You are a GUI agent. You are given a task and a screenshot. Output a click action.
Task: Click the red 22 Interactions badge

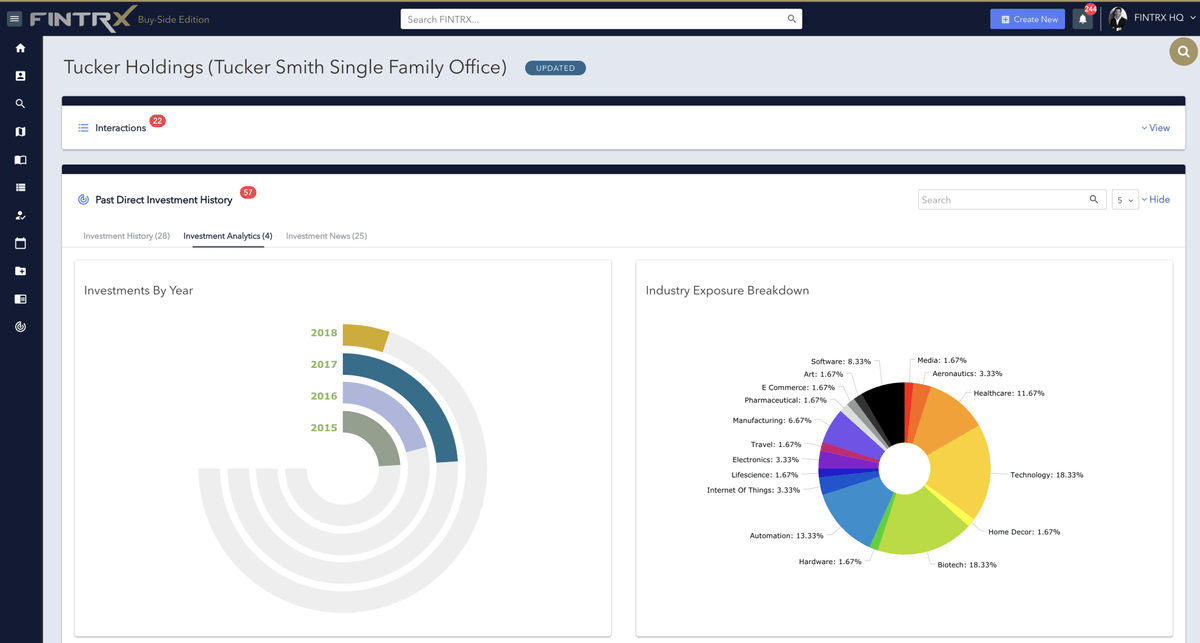(x=157, y=121)
